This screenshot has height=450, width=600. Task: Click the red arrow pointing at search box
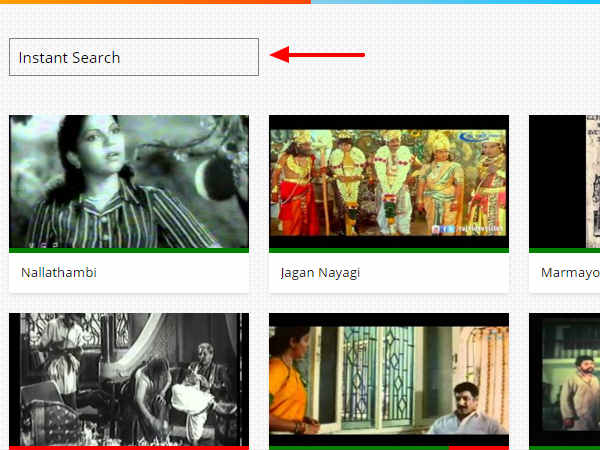[x=317, y=54]
